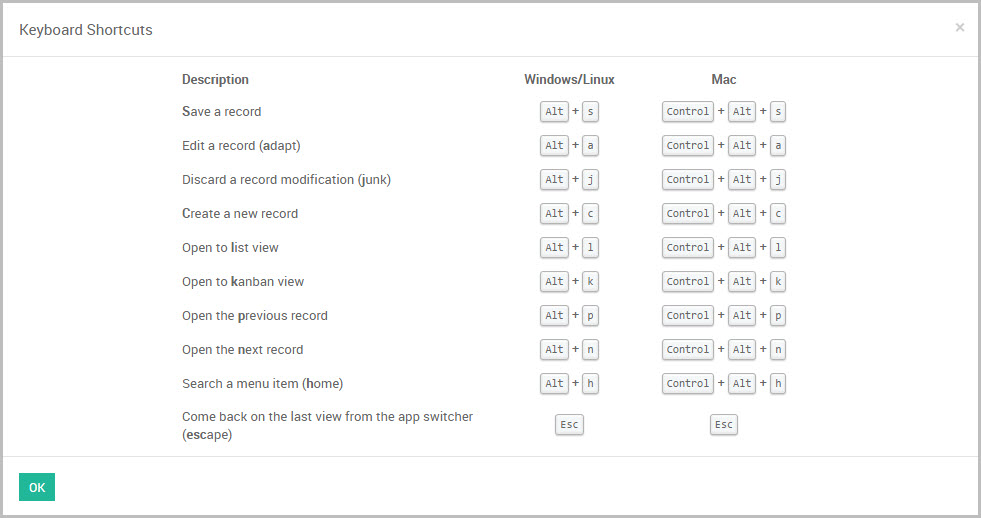Image resolution: width=981 pixels, height=518 pixels.
Task: Click the Mac 'l' key for list view
Action: (x=778, y=247)
